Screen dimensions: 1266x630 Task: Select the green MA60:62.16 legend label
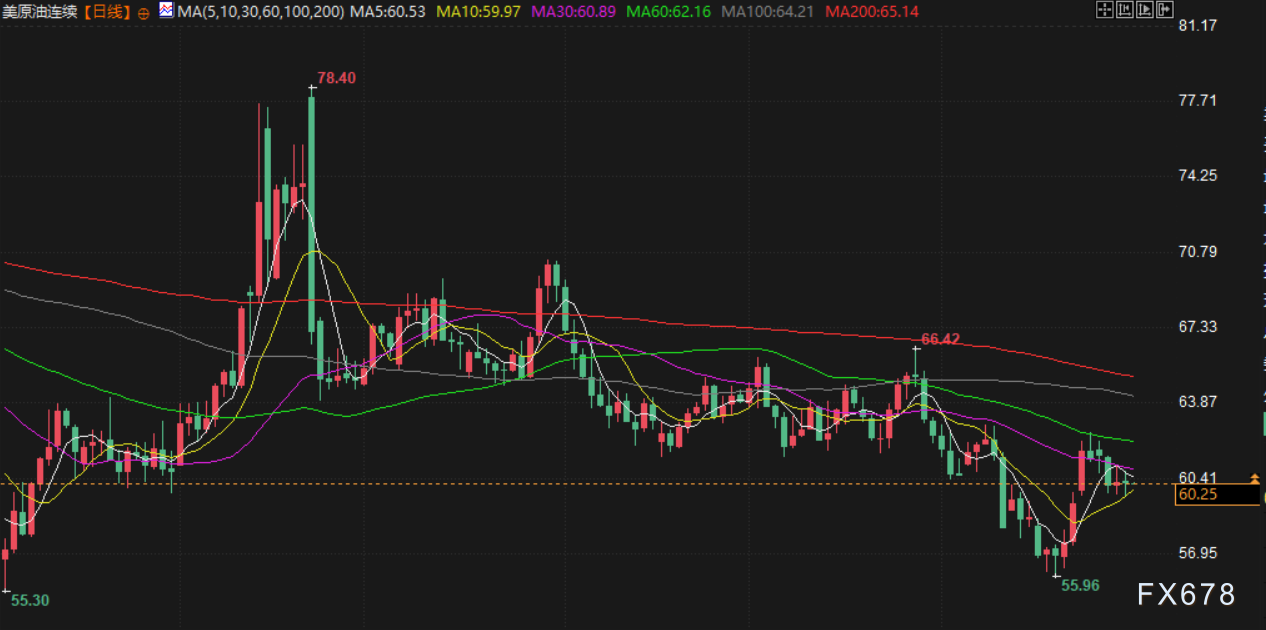coord(669,12)
